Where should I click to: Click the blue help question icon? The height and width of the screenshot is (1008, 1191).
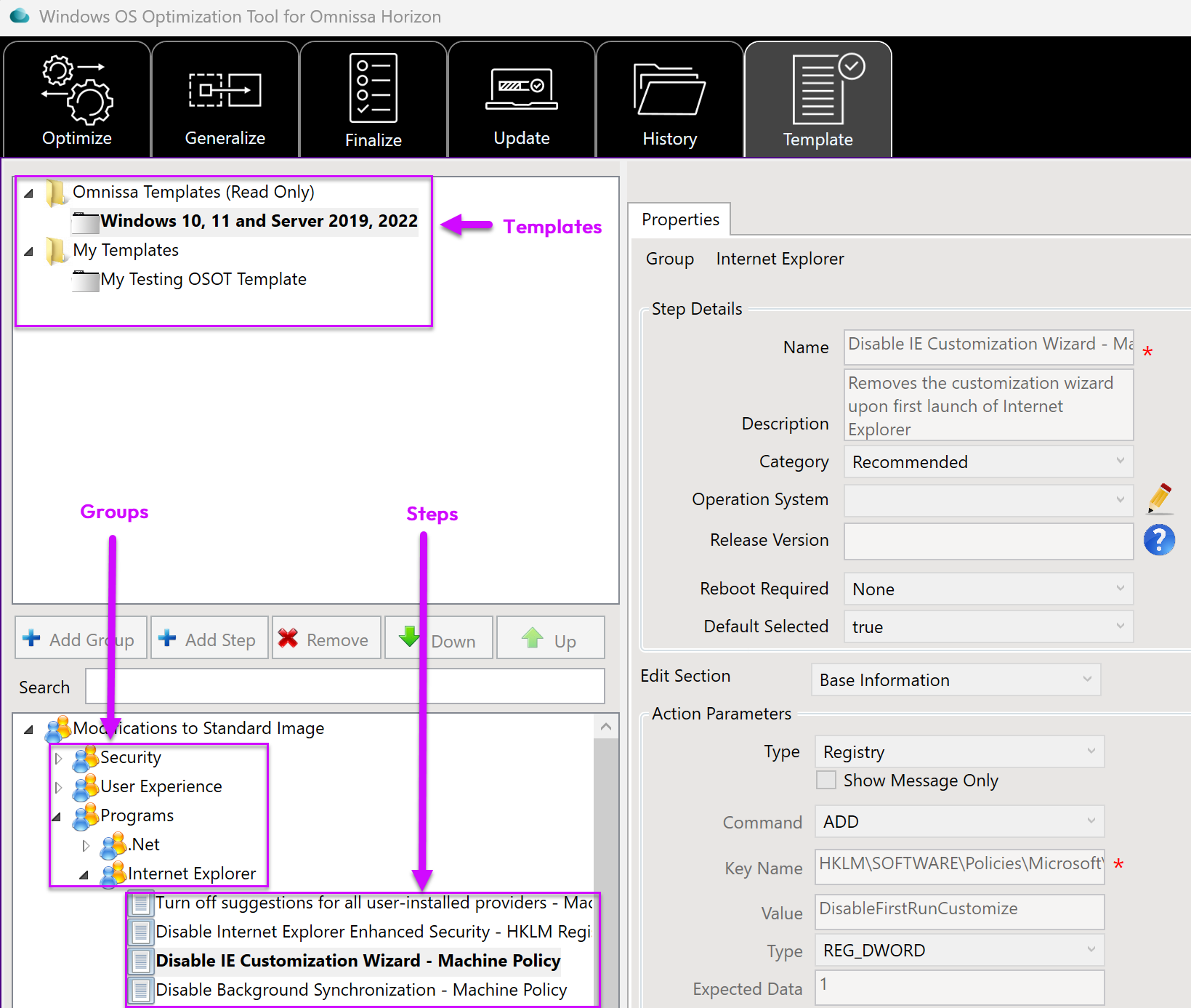coord(1159,540)
